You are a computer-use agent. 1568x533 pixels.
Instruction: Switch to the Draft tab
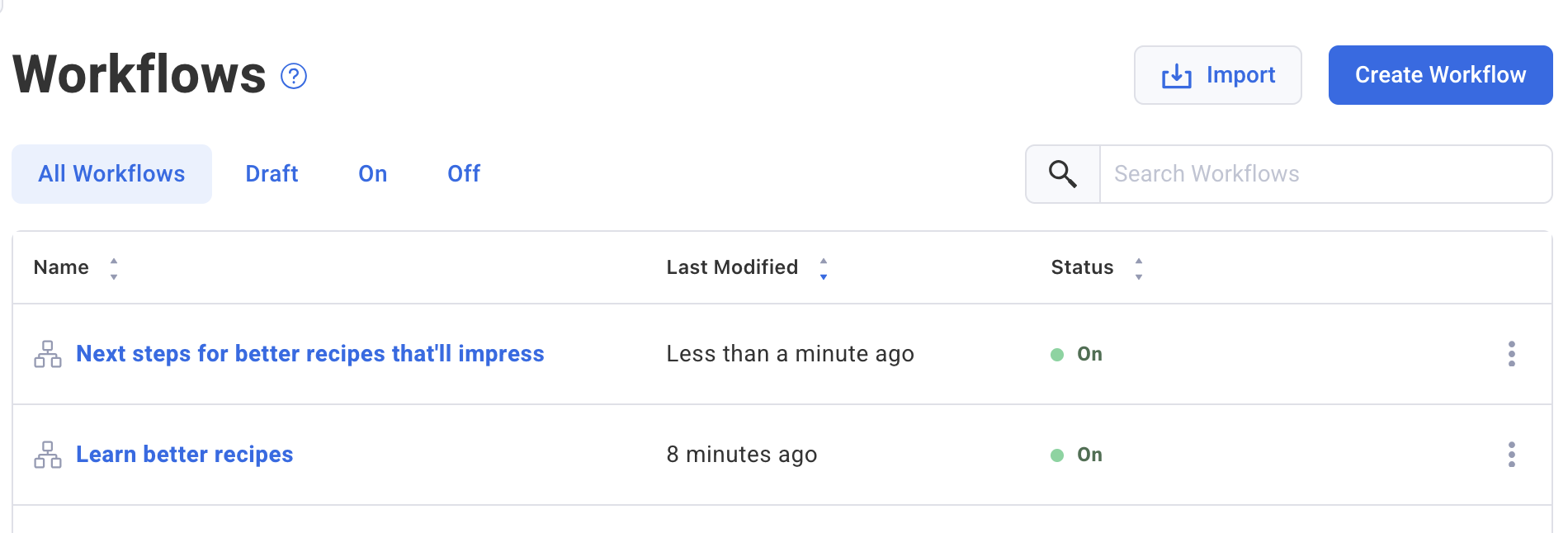[x=272, y=173]
